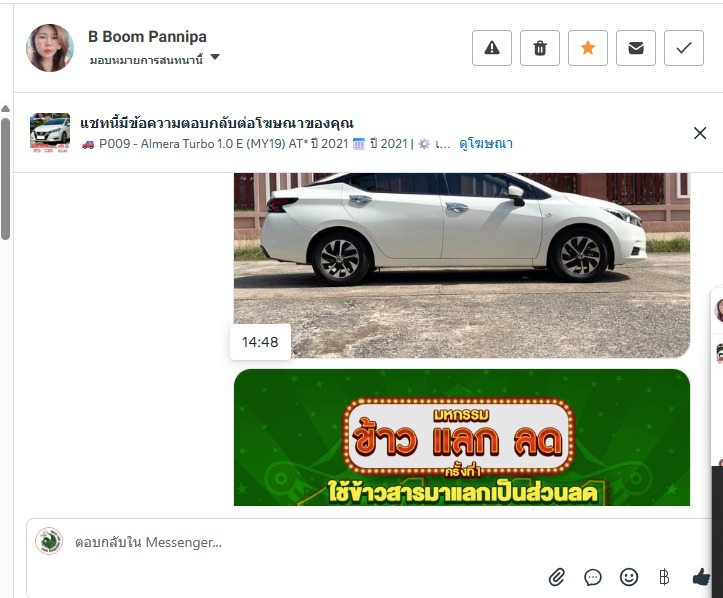This screenshot has width=723, height=598.
Task: Click the chat scrollbar up arrow
Action: 6,109
